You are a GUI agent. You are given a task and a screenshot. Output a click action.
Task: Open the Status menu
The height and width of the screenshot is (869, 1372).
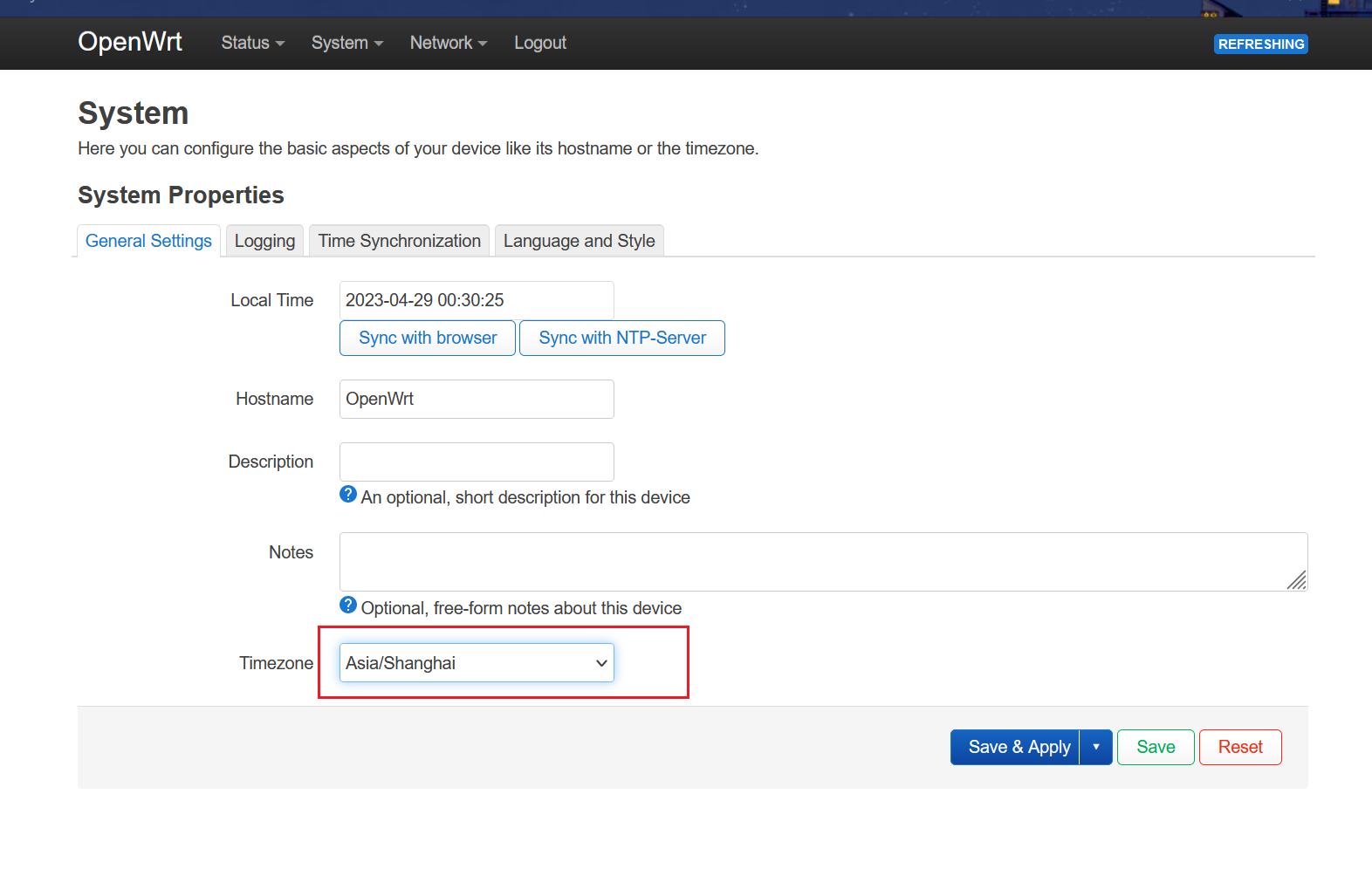(253, 43)
